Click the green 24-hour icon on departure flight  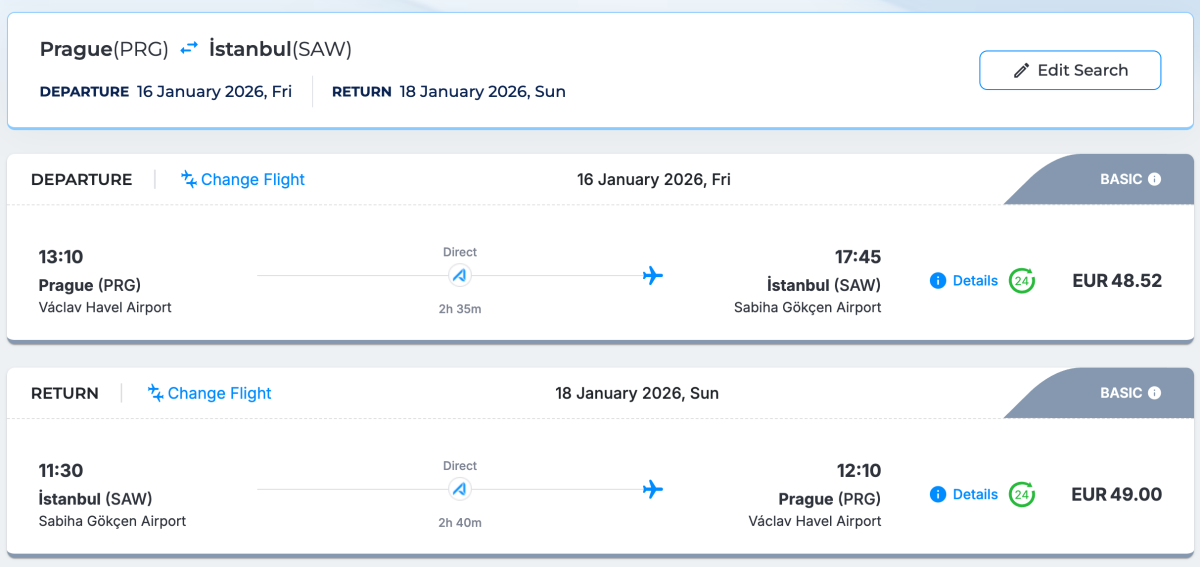click(1021, 281)
